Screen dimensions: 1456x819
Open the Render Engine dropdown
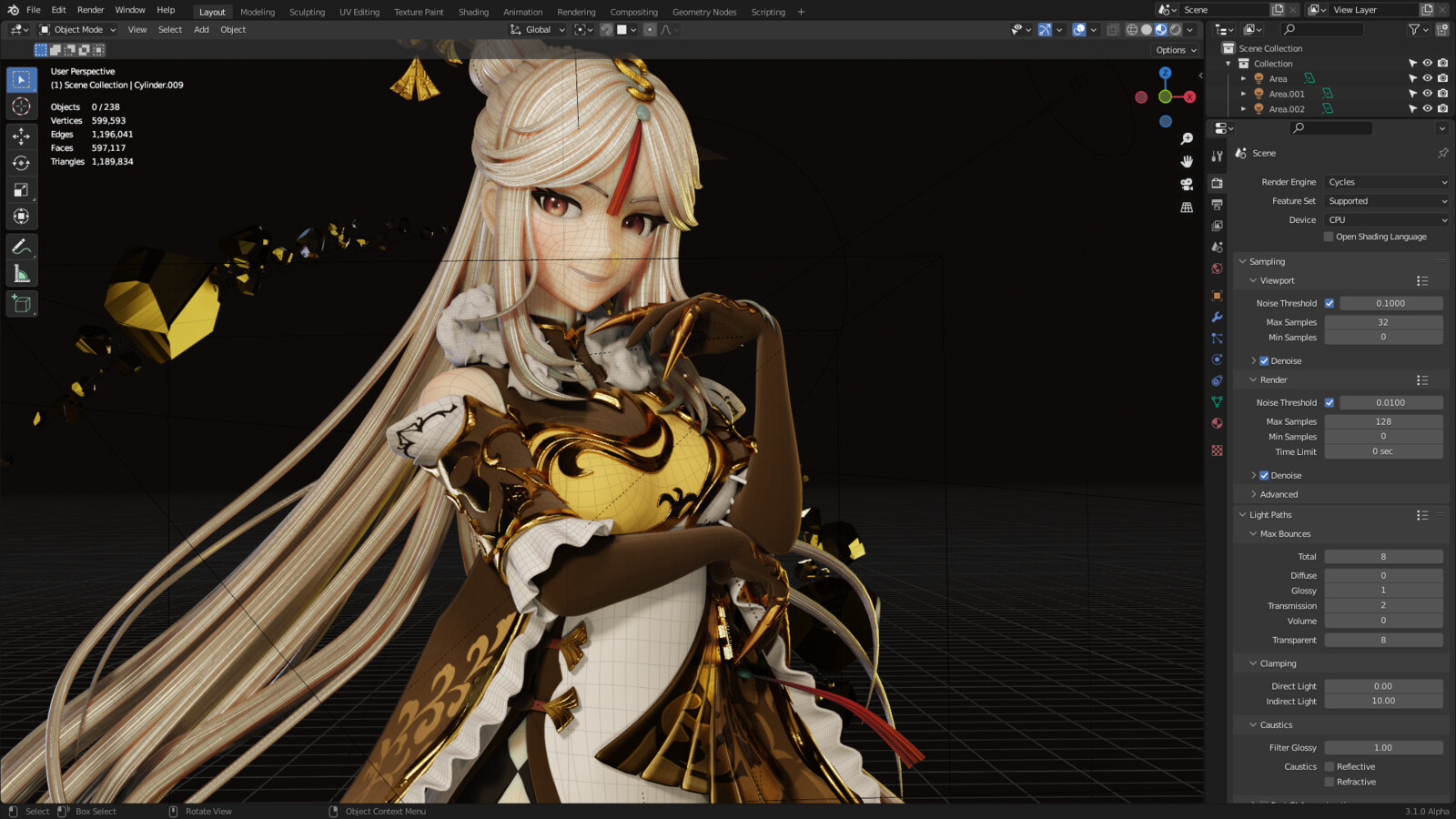coord(1387,182)
